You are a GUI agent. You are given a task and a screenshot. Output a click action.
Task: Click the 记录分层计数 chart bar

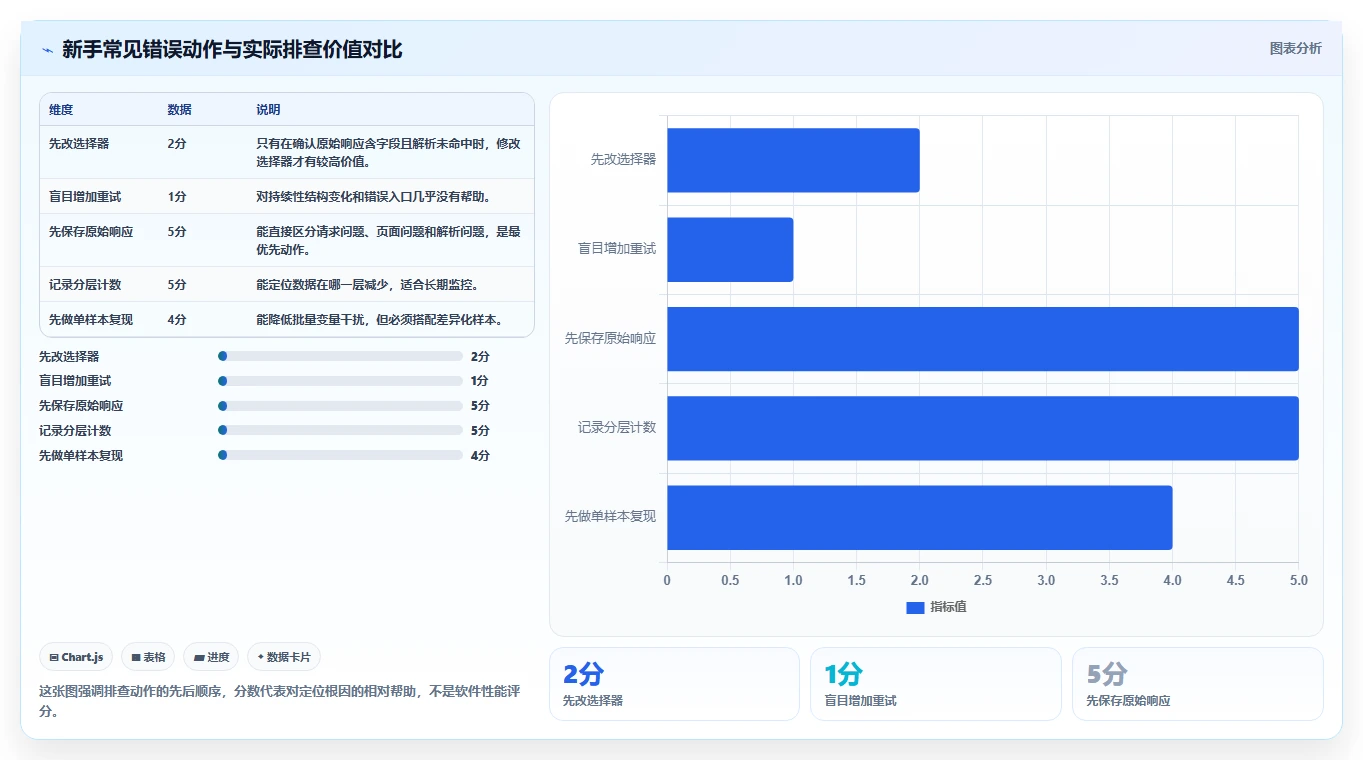pos(983,428)
